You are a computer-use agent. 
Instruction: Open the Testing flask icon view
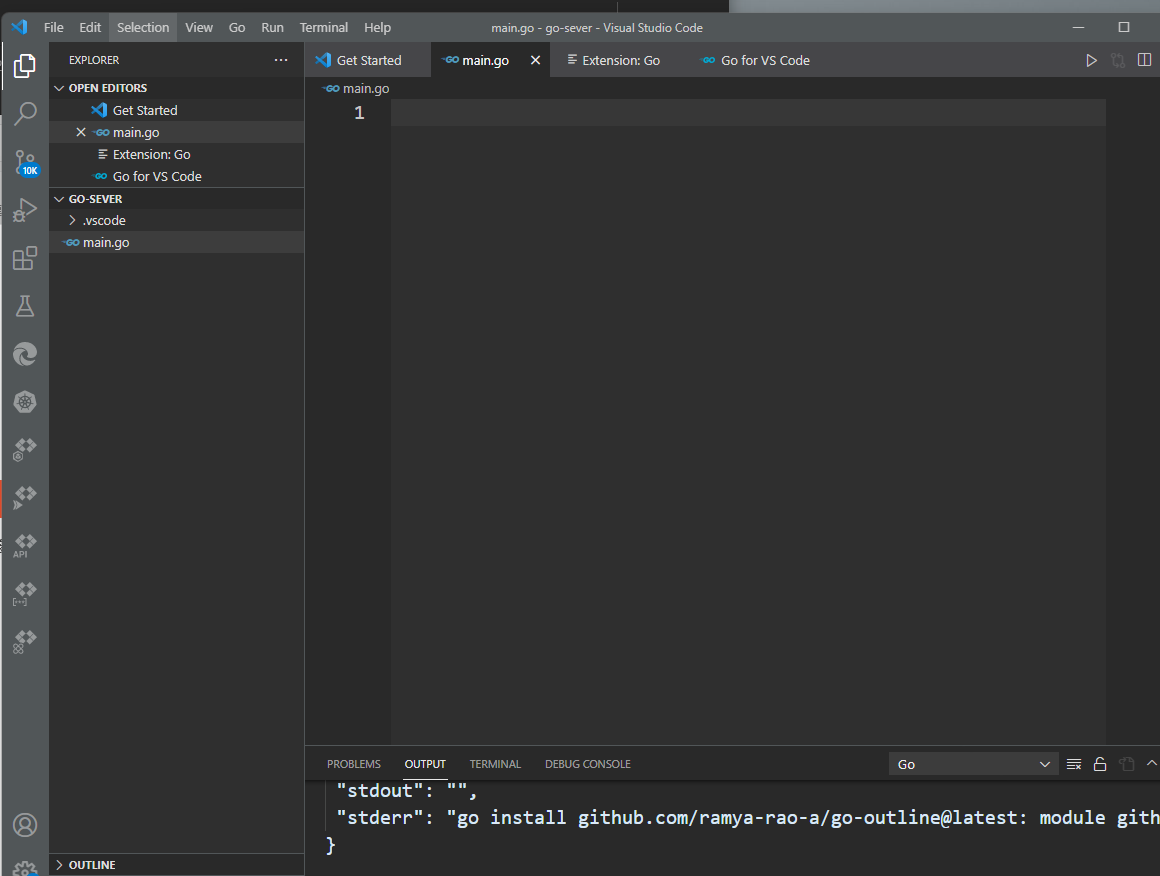(x=25, y=307)
